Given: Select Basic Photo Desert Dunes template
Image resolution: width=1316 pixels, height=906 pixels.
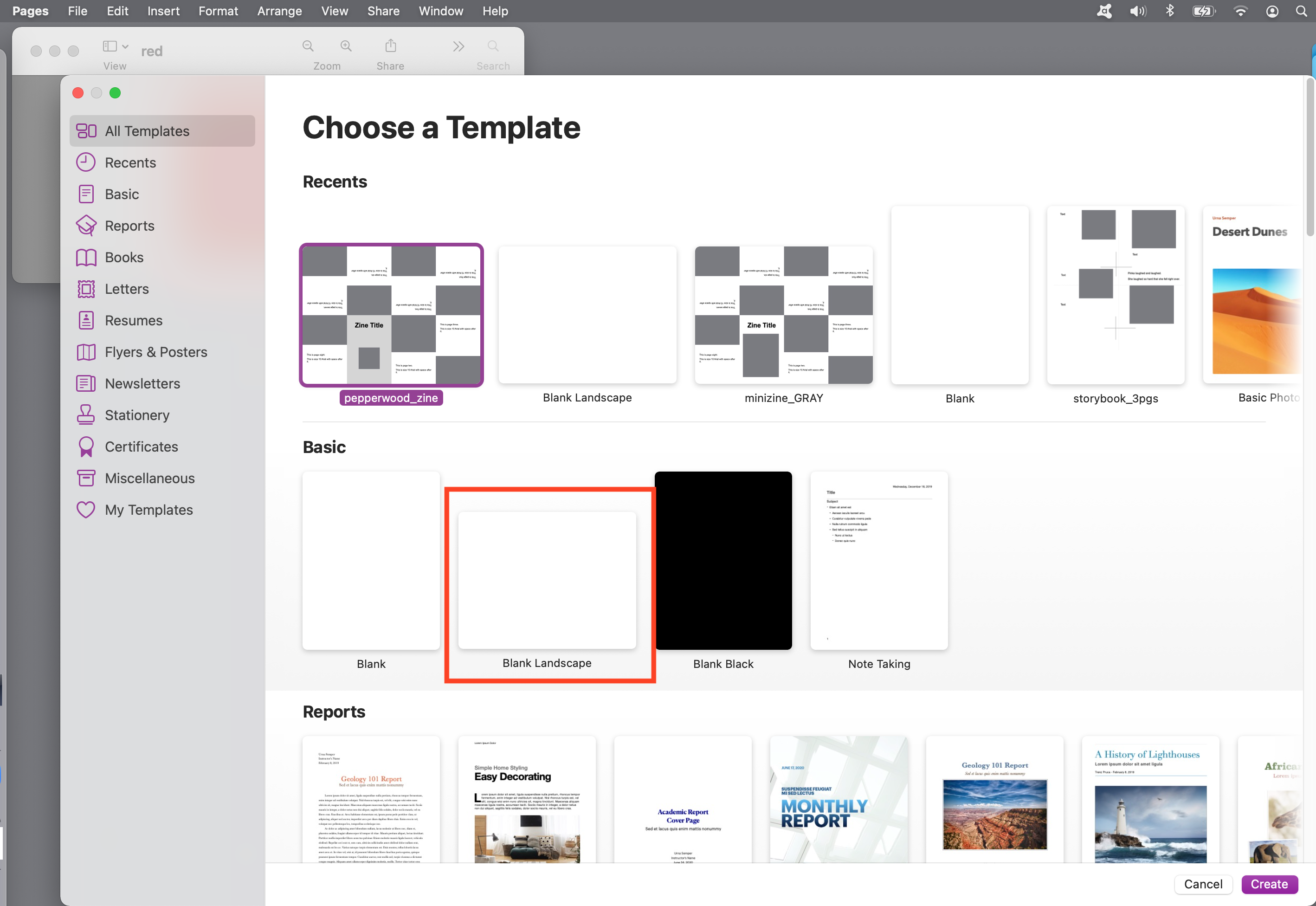Looking at the screenshot, I should tap(1252, 295).
